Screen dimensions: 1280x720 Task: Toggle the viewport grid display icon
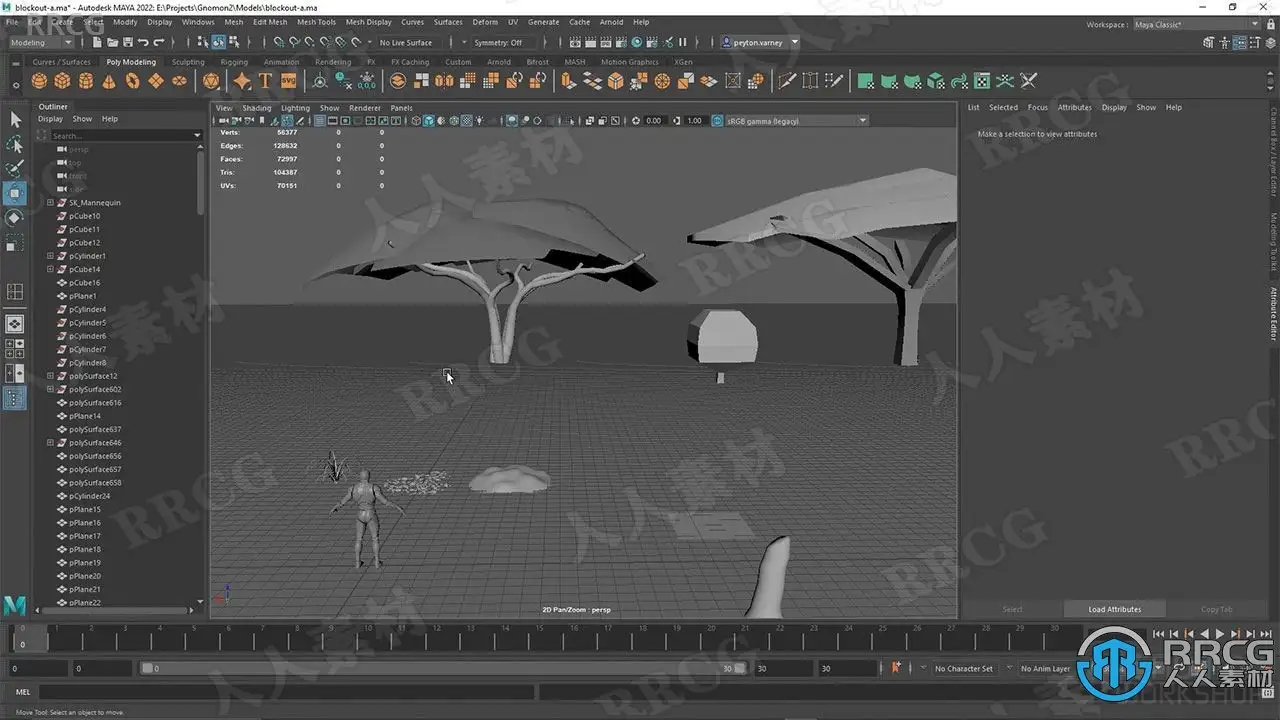(320, 121)
